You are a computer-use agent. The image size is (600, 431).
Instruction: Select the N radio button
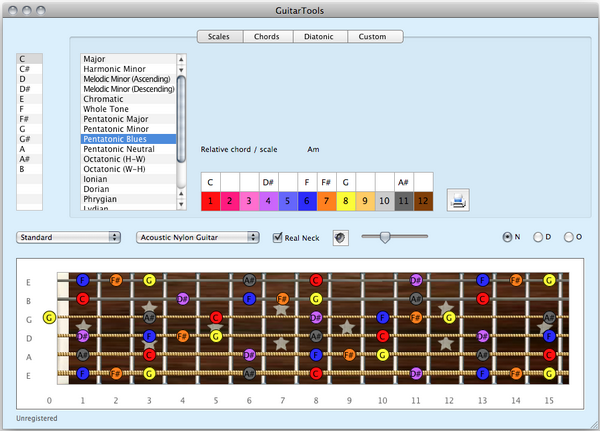507,237
